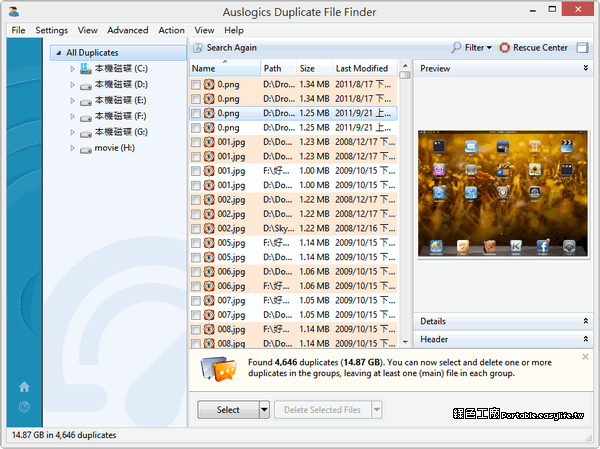The width and height of the screenshot is (600, 449).
Task: Sort by Name column header
Action: (x=225, y=68)
